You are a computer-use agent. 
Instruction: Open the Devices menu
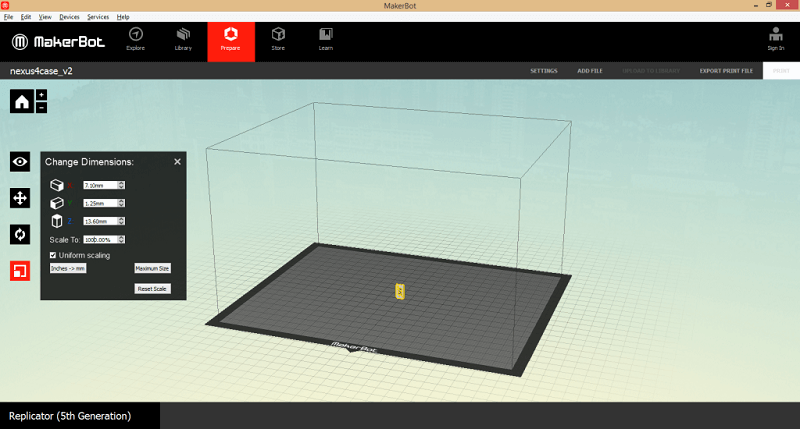tap(69, 17)
